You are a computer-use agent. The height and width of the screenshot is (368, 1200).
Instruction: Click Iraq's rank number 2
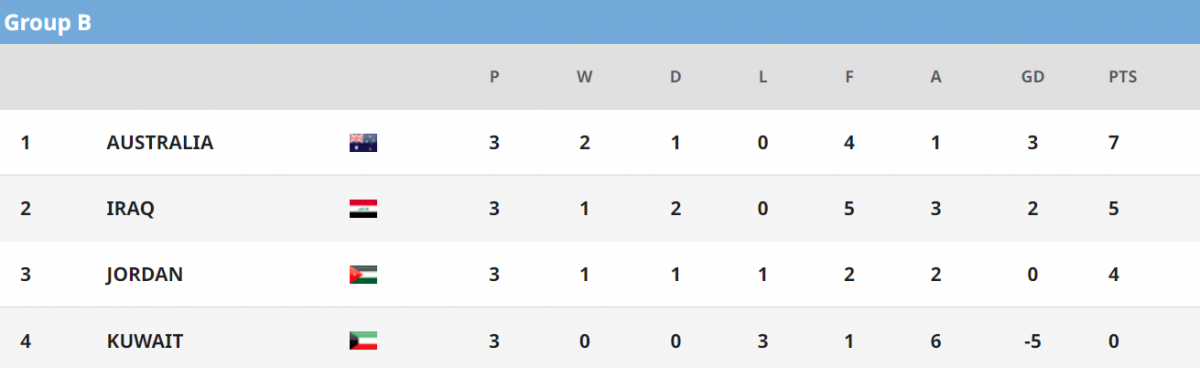click(25, 208)
